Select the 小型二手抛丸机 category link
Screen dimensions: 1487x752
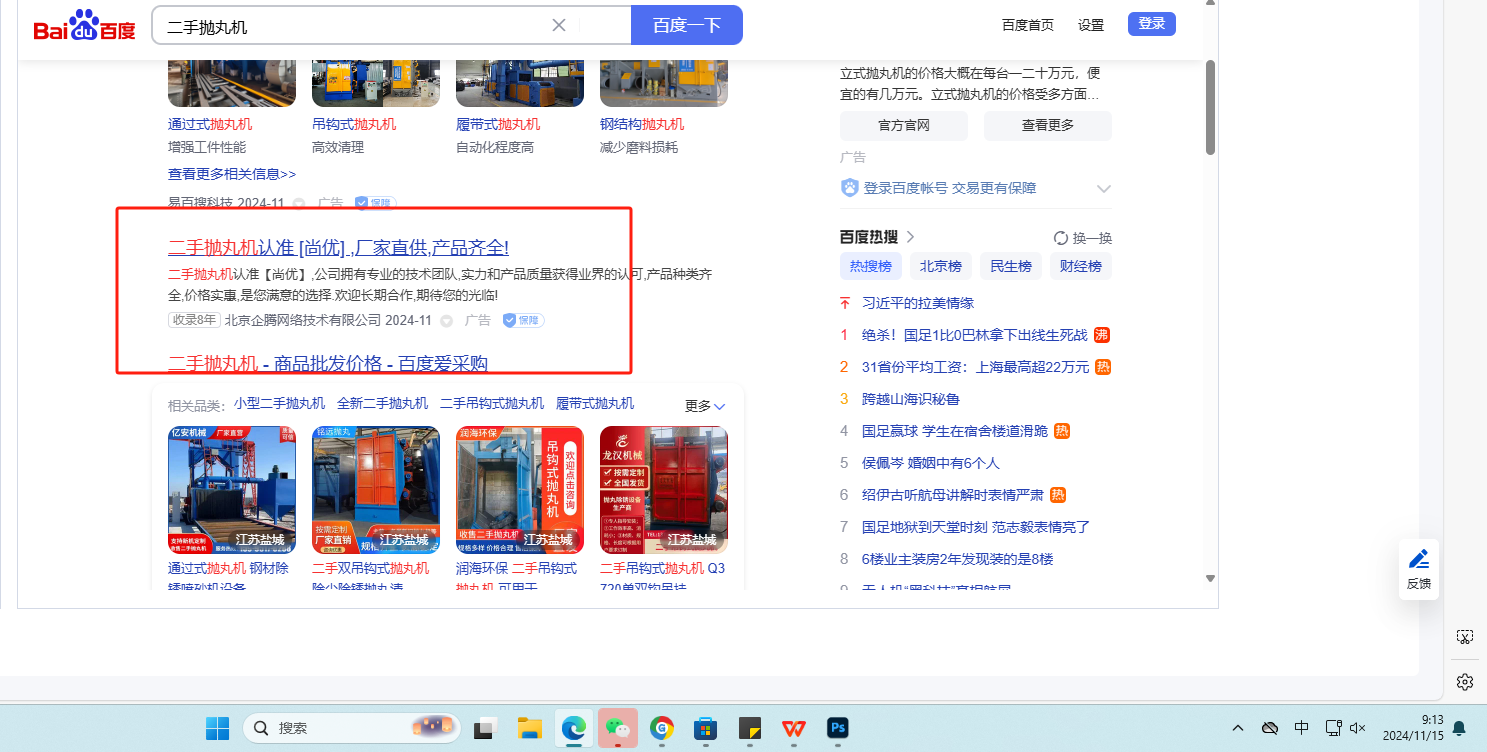[280, 404]
